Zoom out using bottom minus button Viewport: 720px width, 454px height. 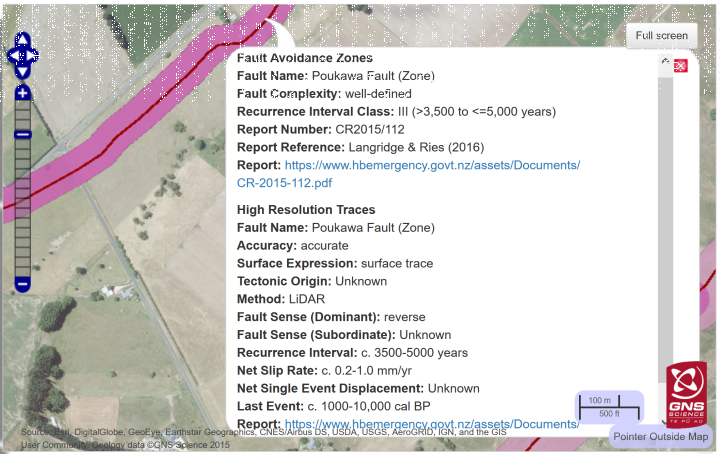pos(22,284)
